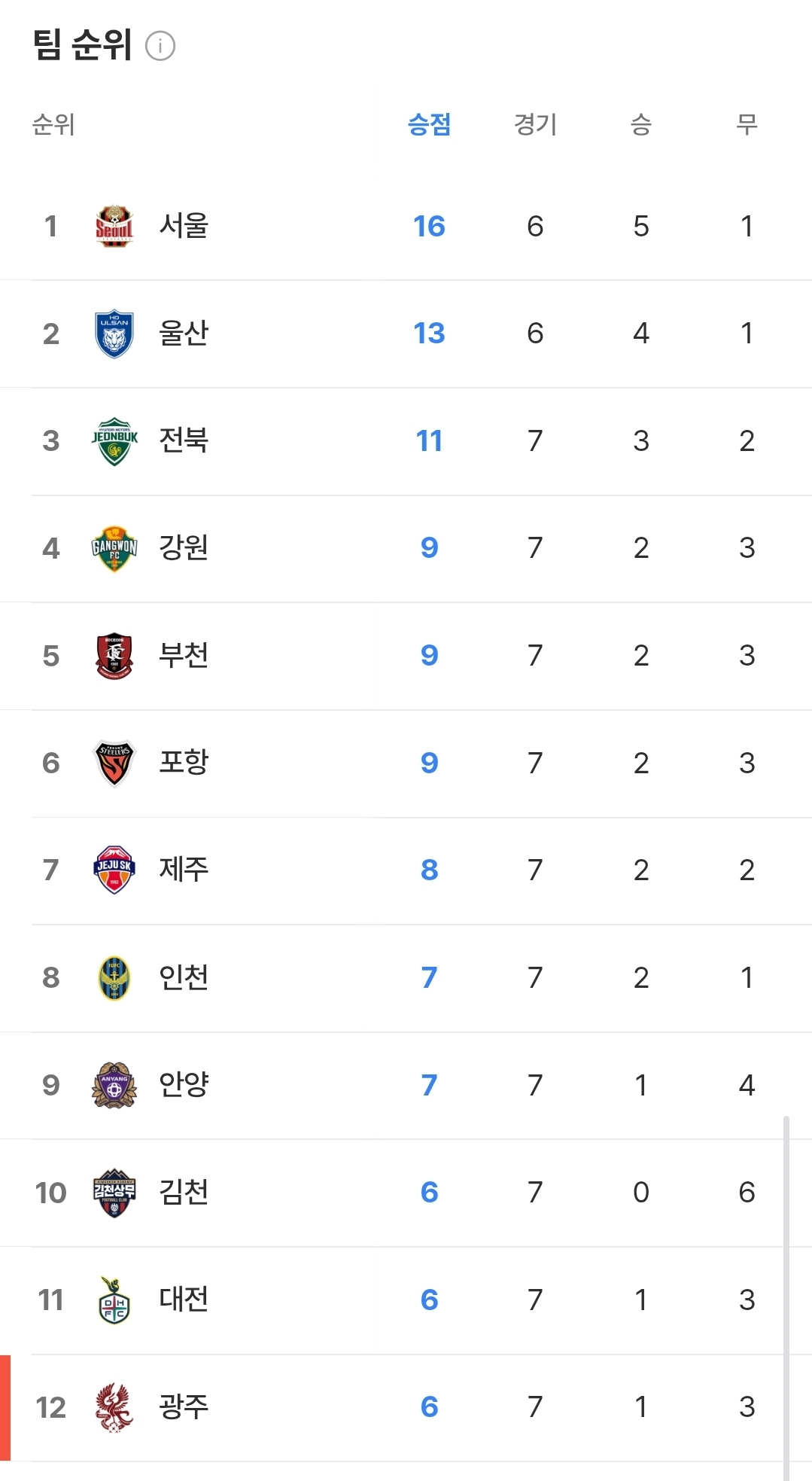Sort by the 승점 column header
The image size is (812, 1481).
[x=429, y=124]
